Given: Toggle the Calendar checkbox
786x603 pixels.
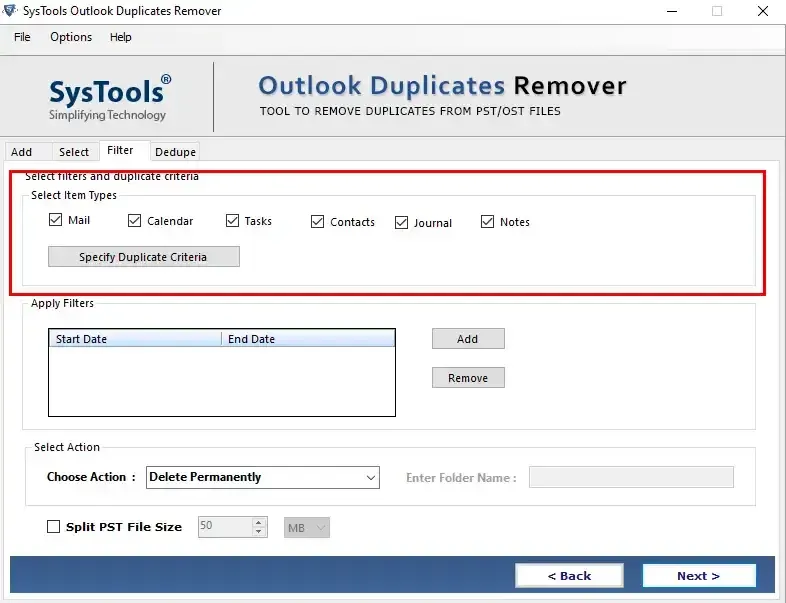Looking at the screenshot, I should click(134, 221).
